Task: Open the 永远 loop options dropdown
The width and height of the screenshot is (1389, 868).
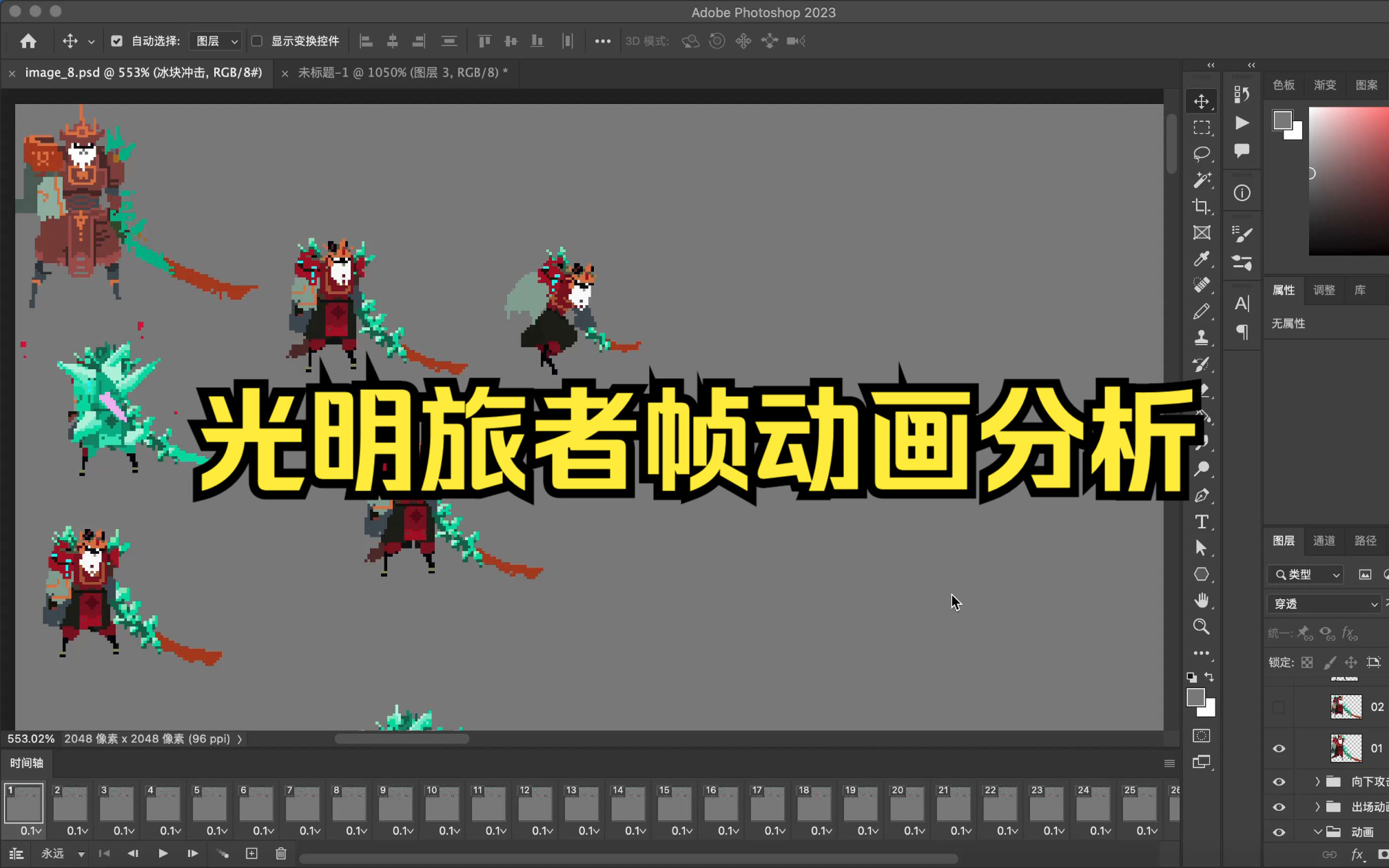Action: (x=63, y=854)
